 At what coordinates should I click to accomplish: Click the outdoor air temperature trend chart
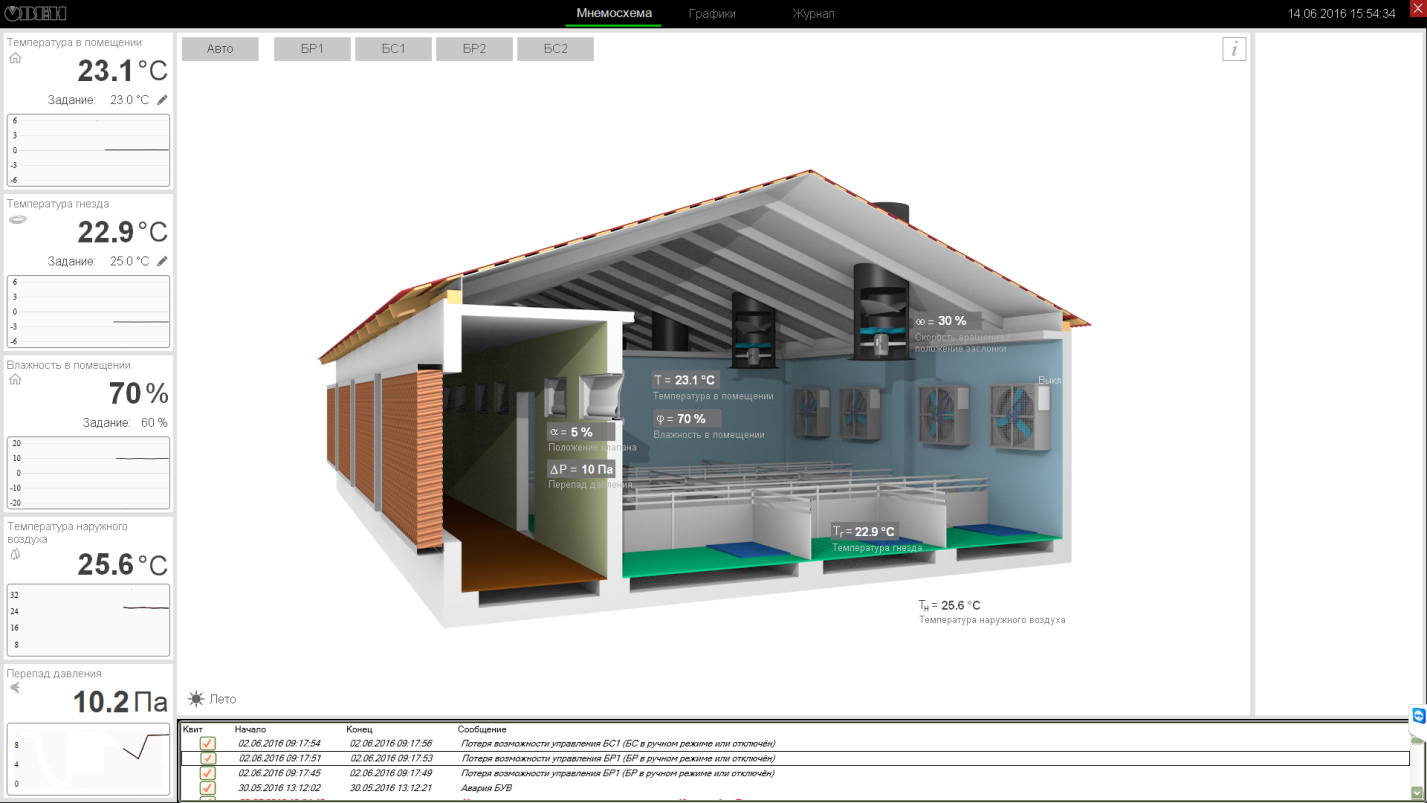coord(88,620)
